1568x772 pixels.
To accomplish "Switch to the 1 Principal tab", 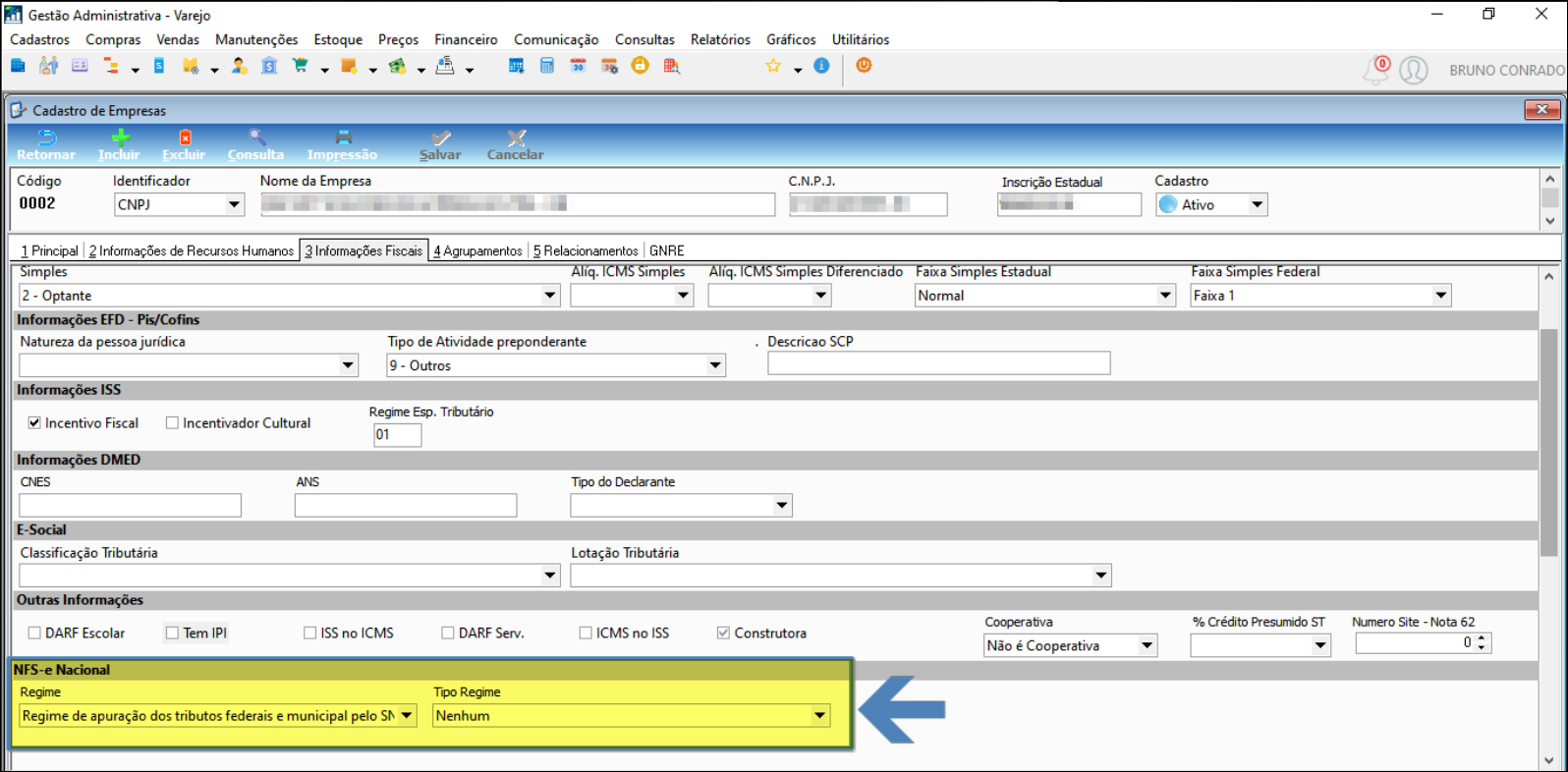I will coord(49,251).
